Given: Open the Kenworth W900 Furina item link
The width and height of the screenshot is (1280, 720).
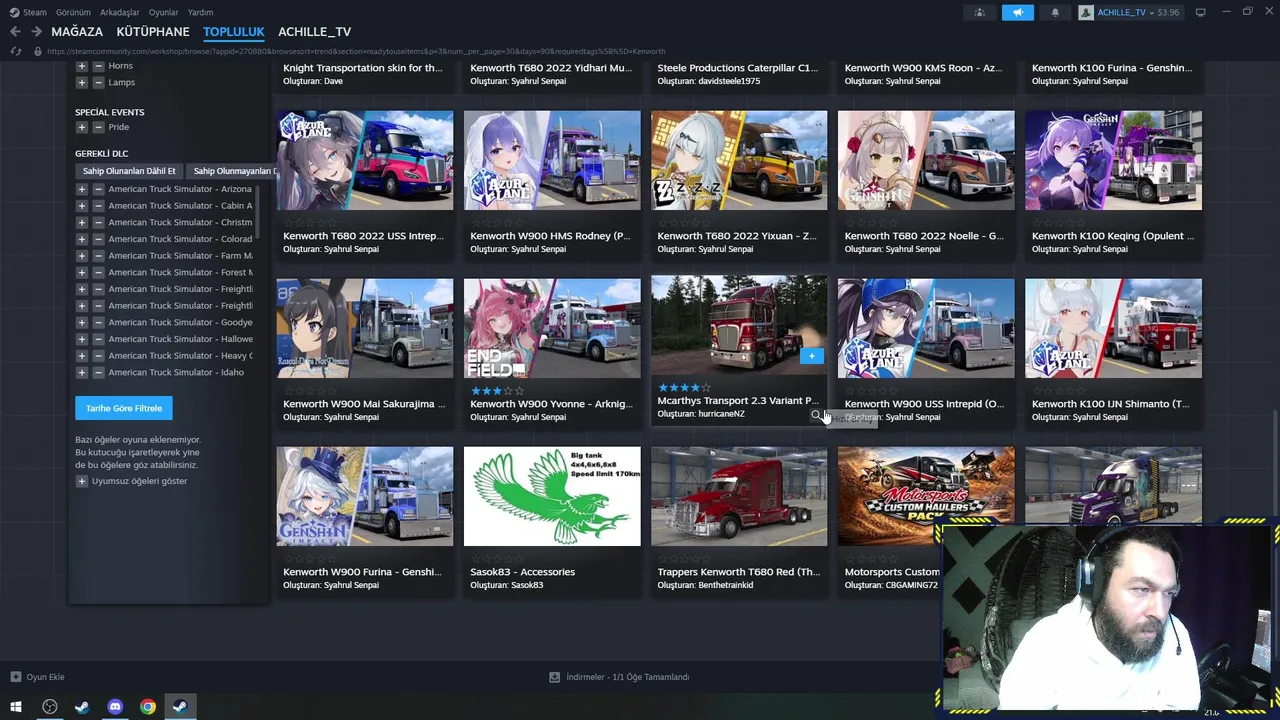Looking at the screenshot, I should click(362, 572).
